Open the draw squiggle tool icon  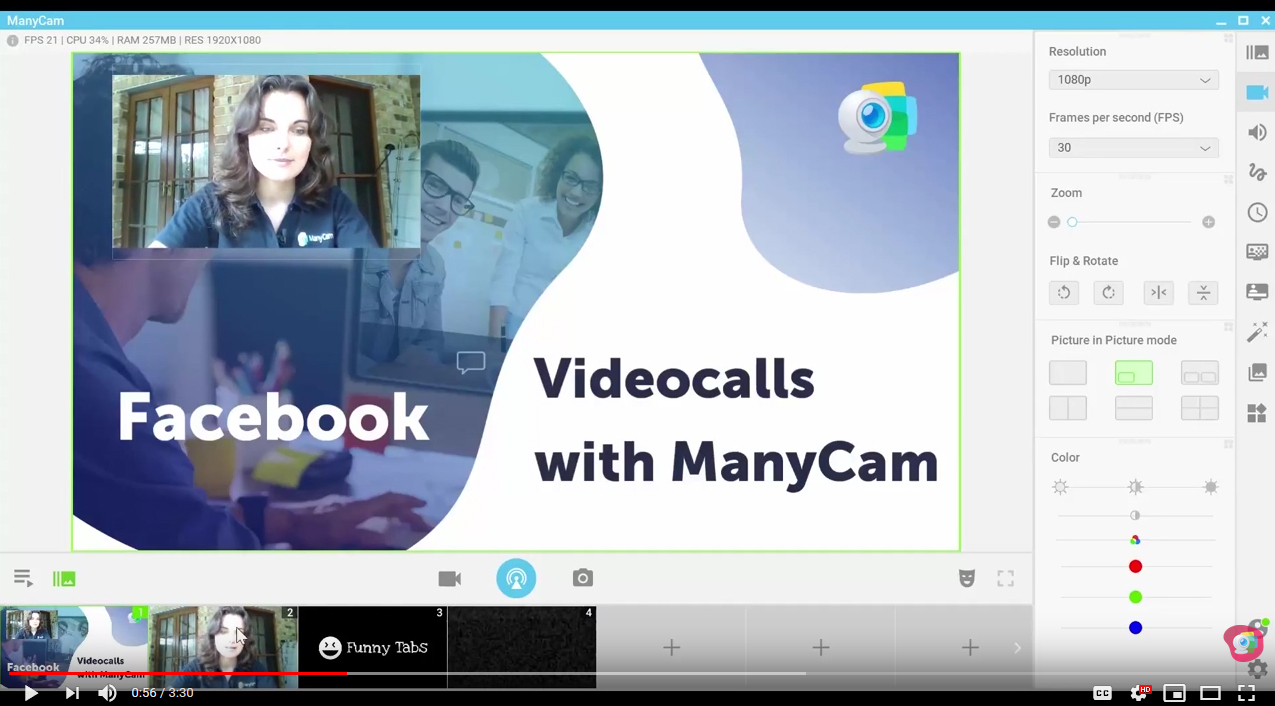click(1257, 172)
